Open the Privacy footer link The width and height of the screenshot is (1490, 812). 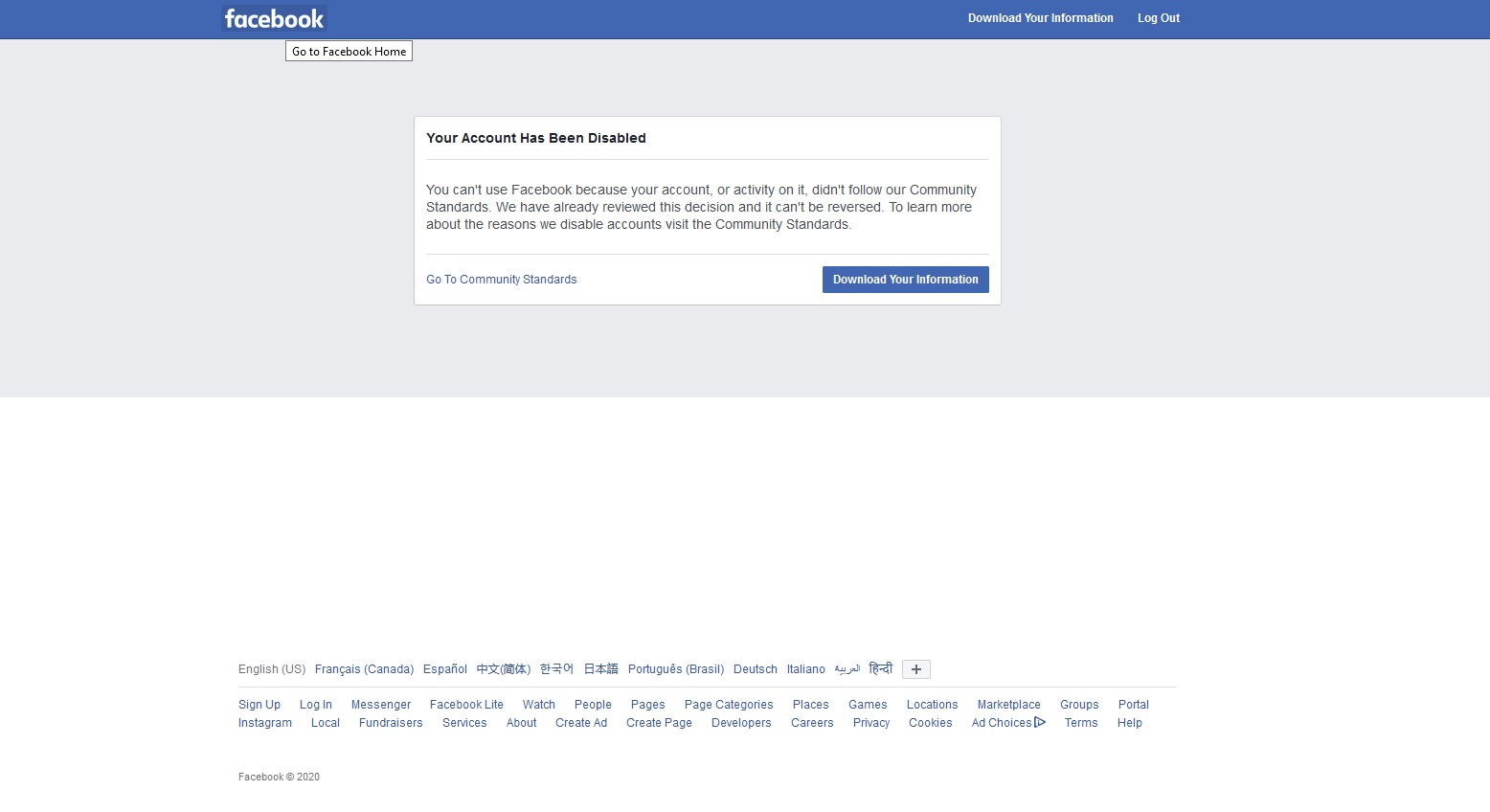(871, 723)
